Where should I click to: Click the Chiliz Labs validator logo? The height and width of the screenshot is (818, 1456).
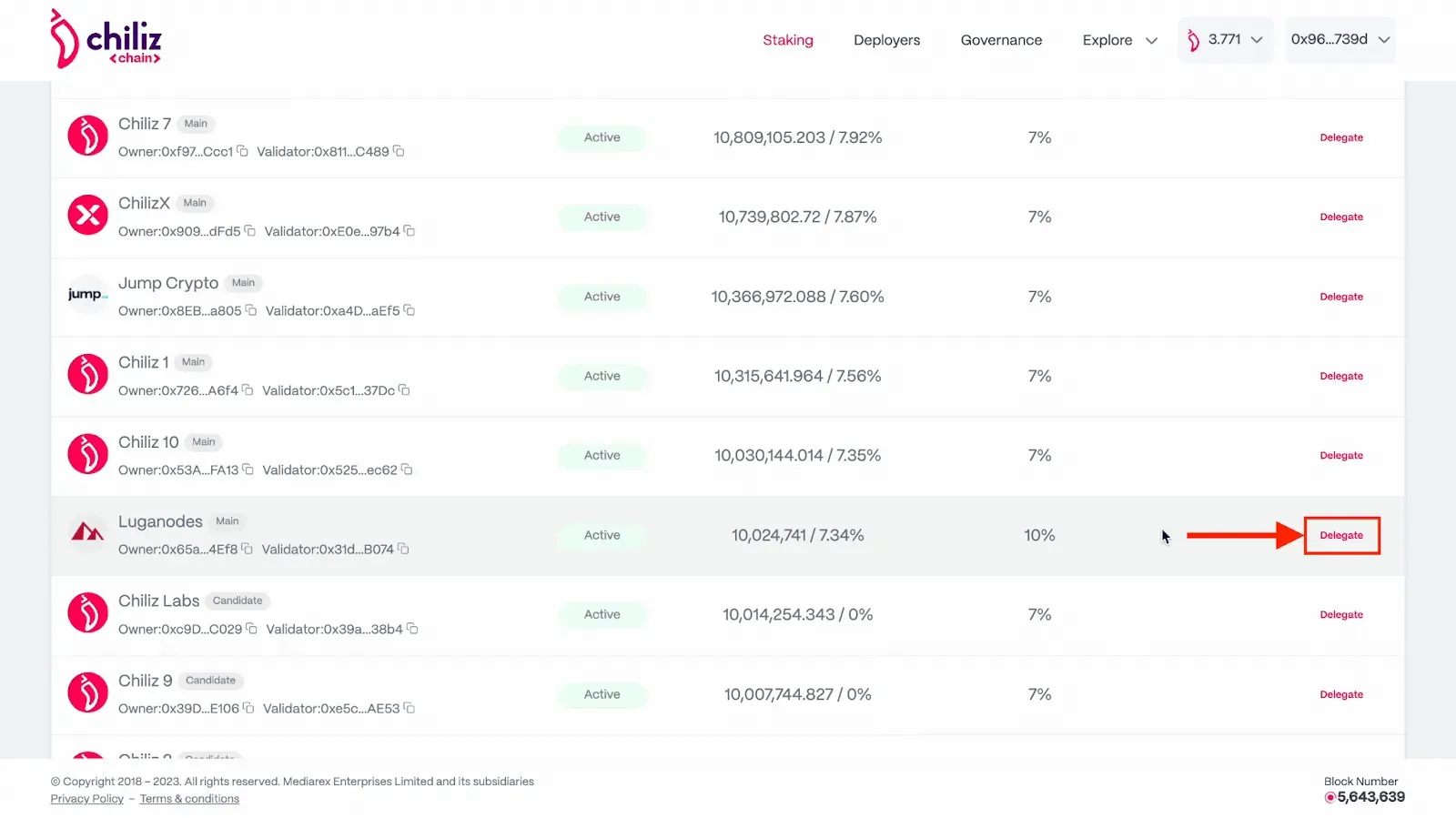tap(88, 612)
